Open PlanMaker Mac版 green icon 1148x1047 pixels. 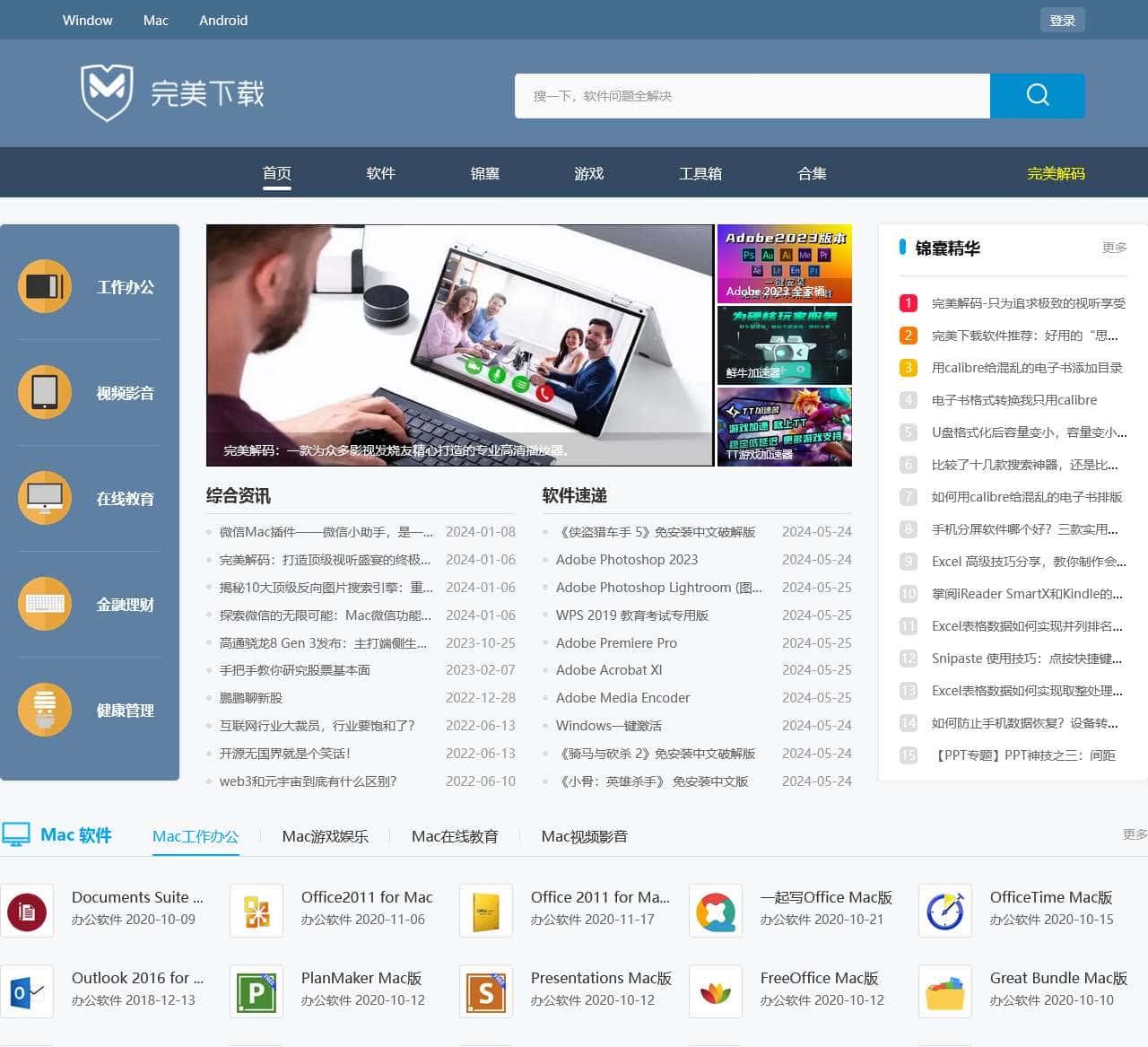(x=257, y=991)
